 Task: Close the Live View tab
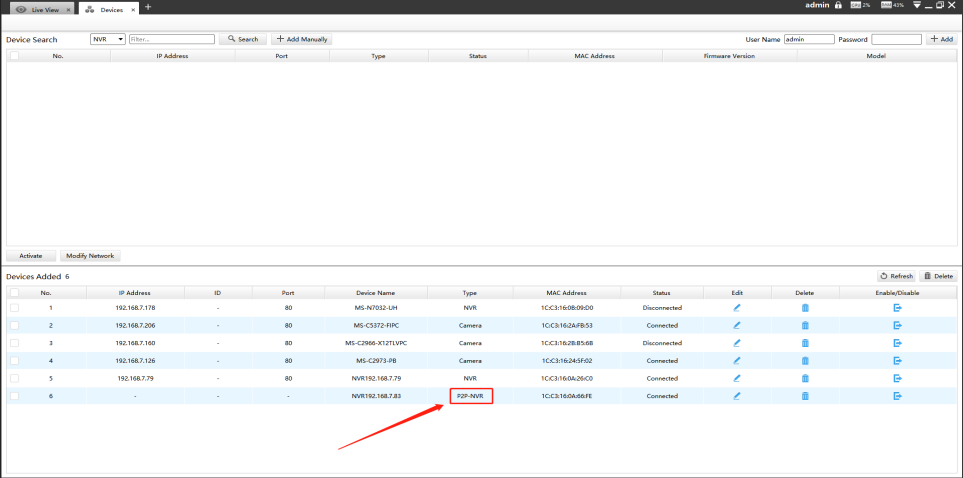tap(68, 10)
